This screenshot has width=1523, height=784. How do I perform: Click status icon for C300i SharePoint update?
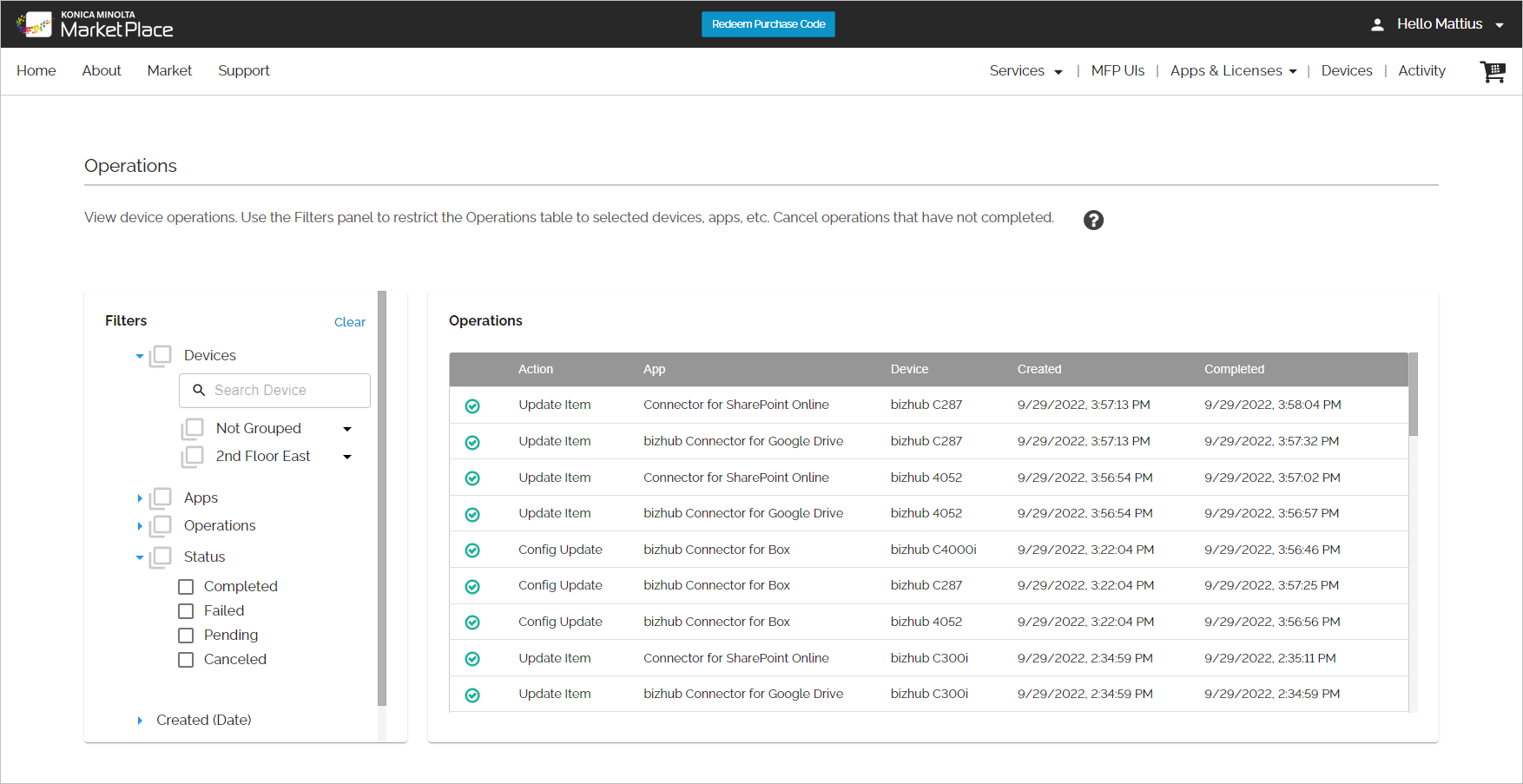(472, 659)
